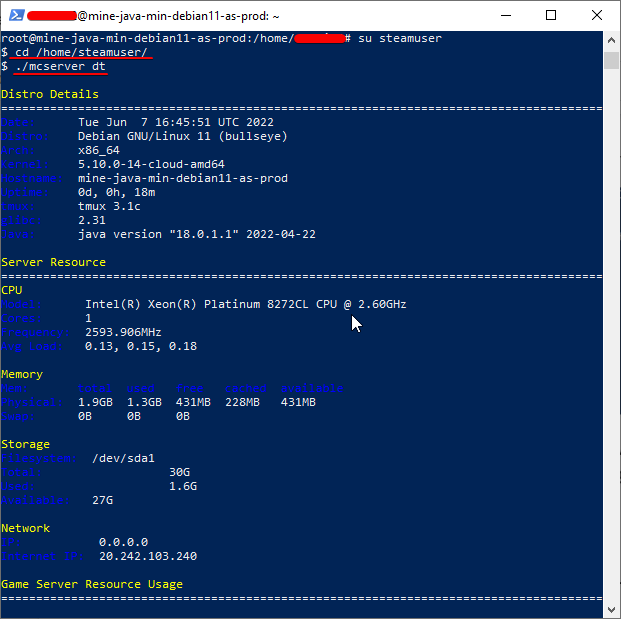Click the PowerShell icon in the title bar
The width and height of the screenshot is (621, 619).
[x=17, y=15]
